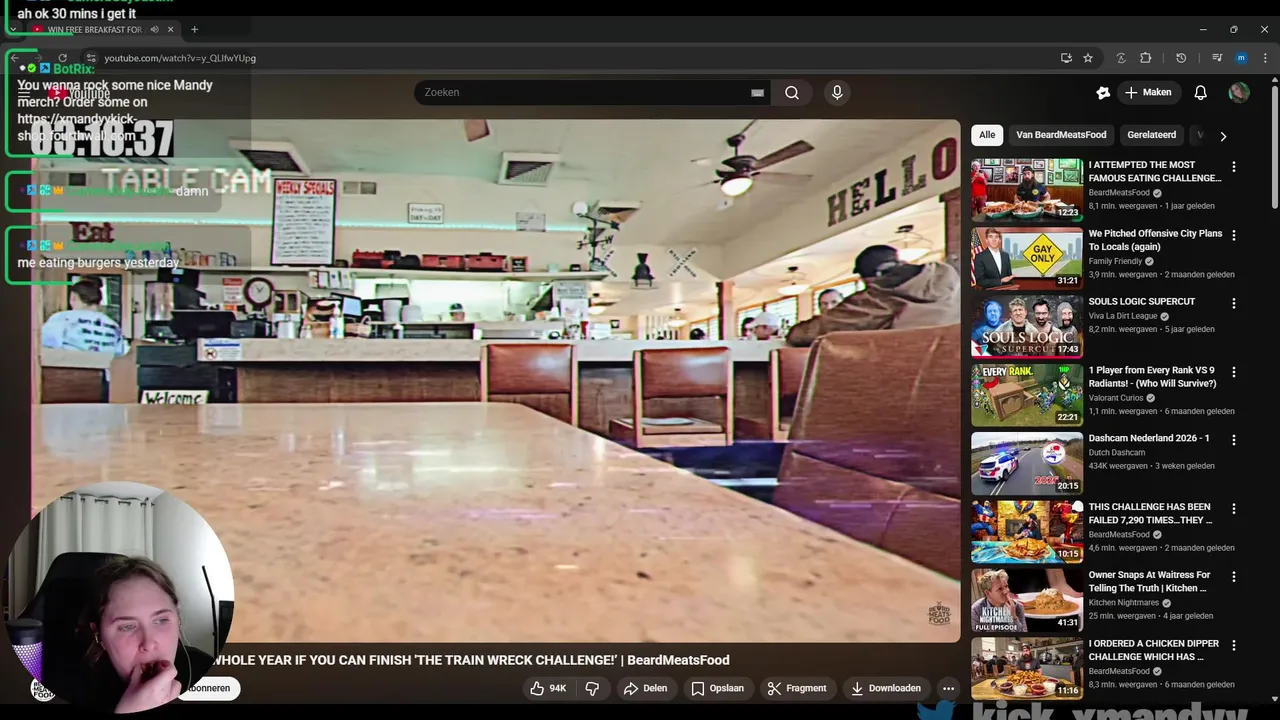
Task: Click the magnifier search button
Action: coord(792,92)
